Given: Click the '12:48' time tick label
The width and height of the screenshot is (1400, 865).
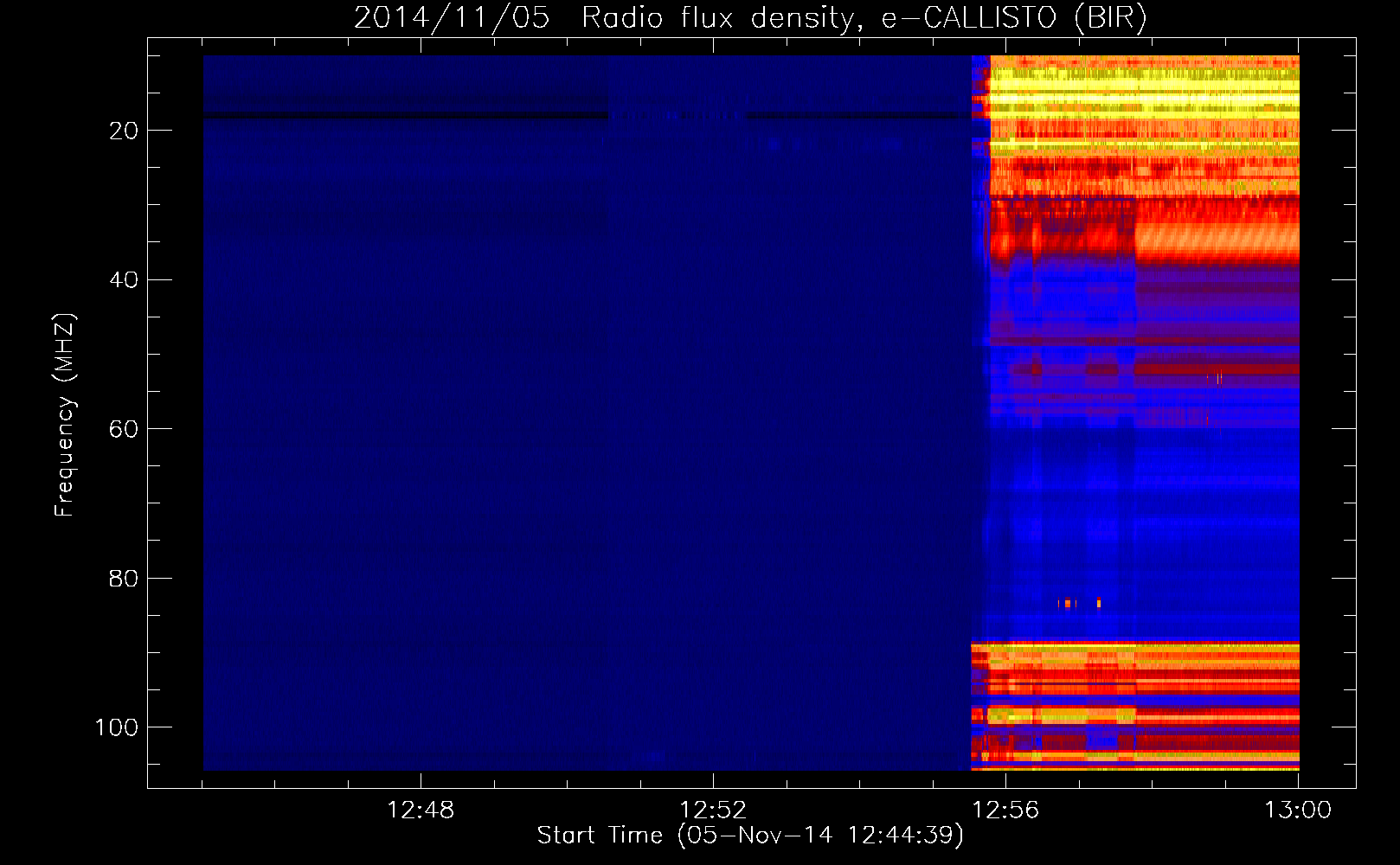Looking at the screenshot, I should [x=421, y=811].
